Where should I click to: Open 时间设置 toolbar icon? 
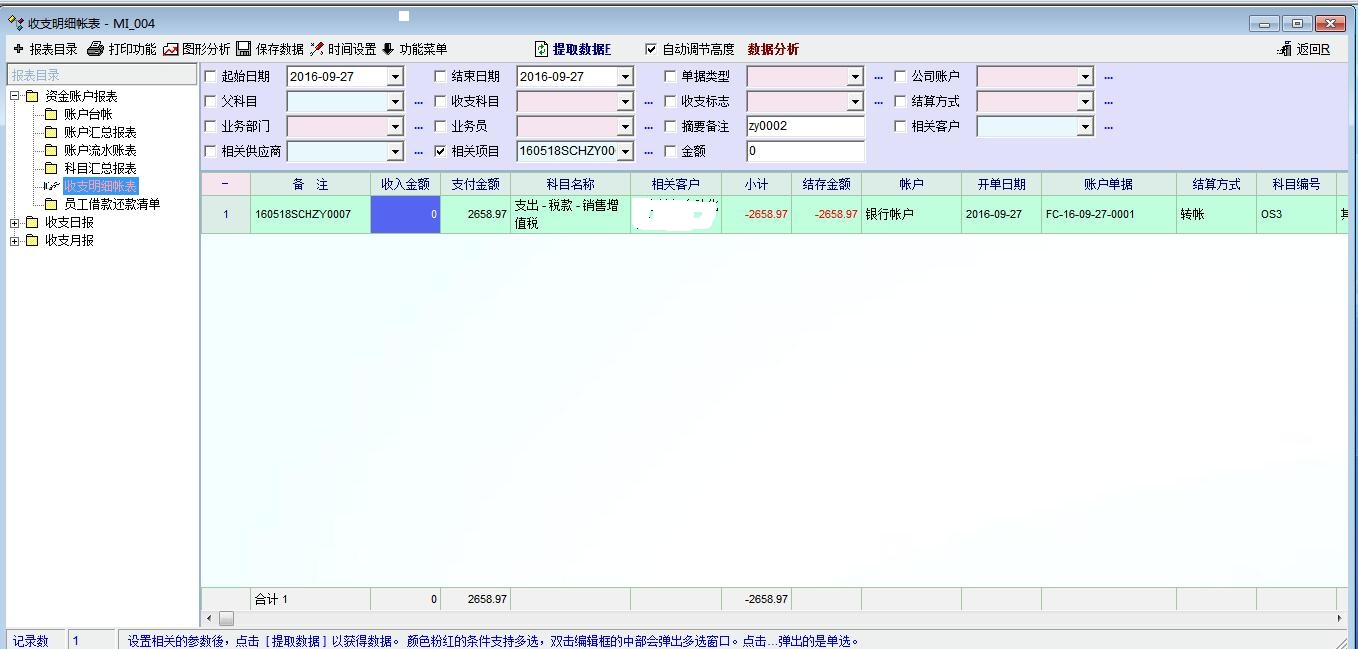[317, 49]
